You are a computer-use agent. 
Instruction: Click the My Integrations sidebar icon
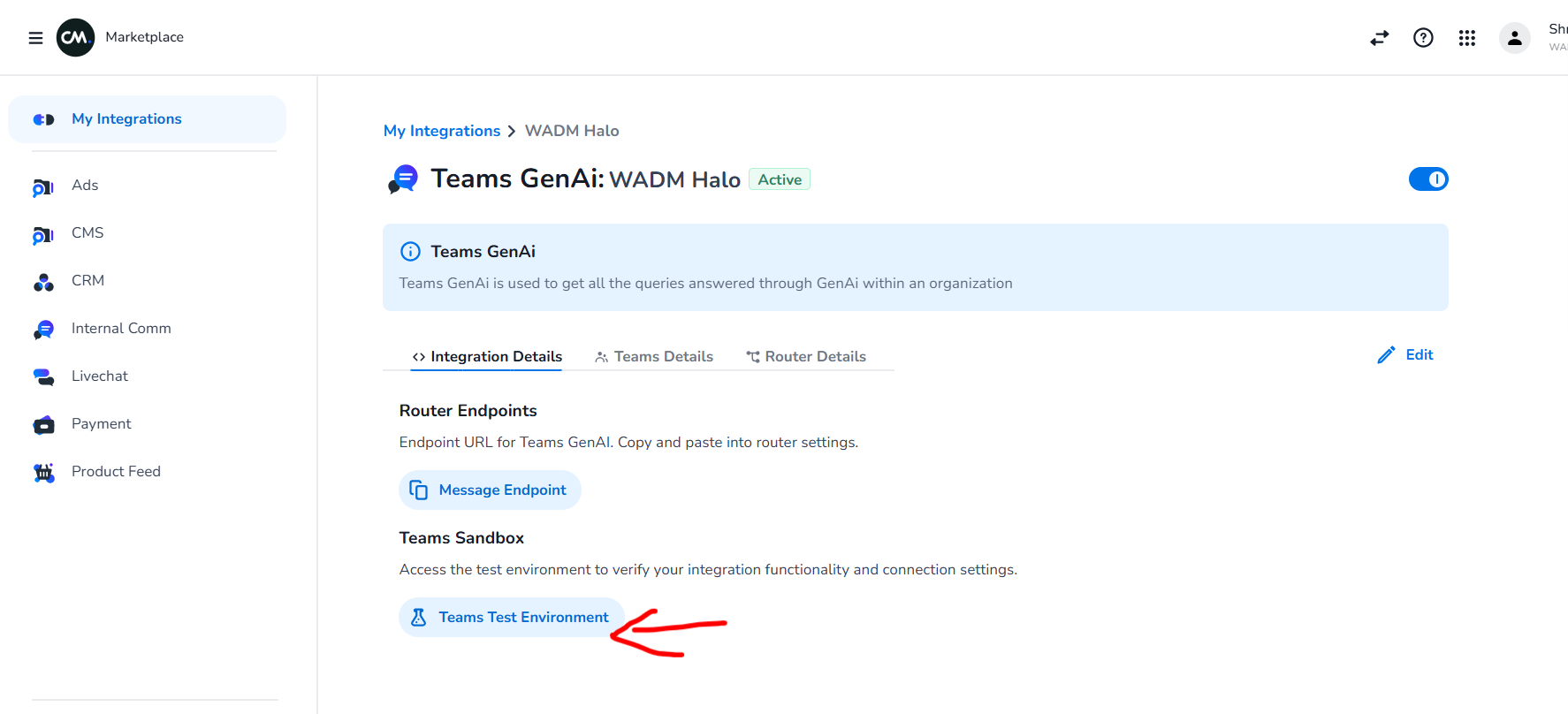click(x=43, y=119)
